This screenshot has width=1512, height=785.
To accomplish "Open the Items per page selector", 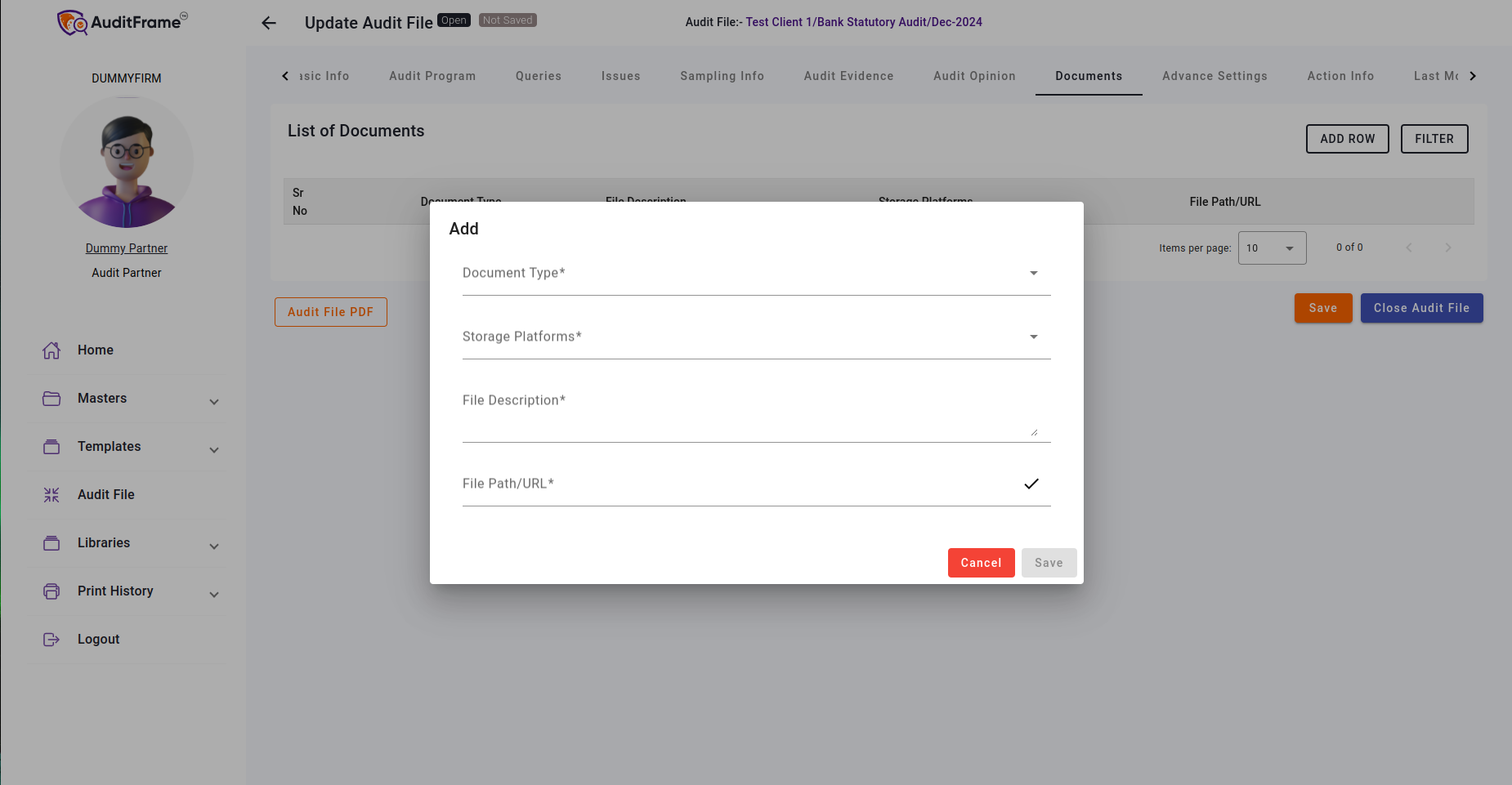I will pyautogui.click(x=1272, y=248).
